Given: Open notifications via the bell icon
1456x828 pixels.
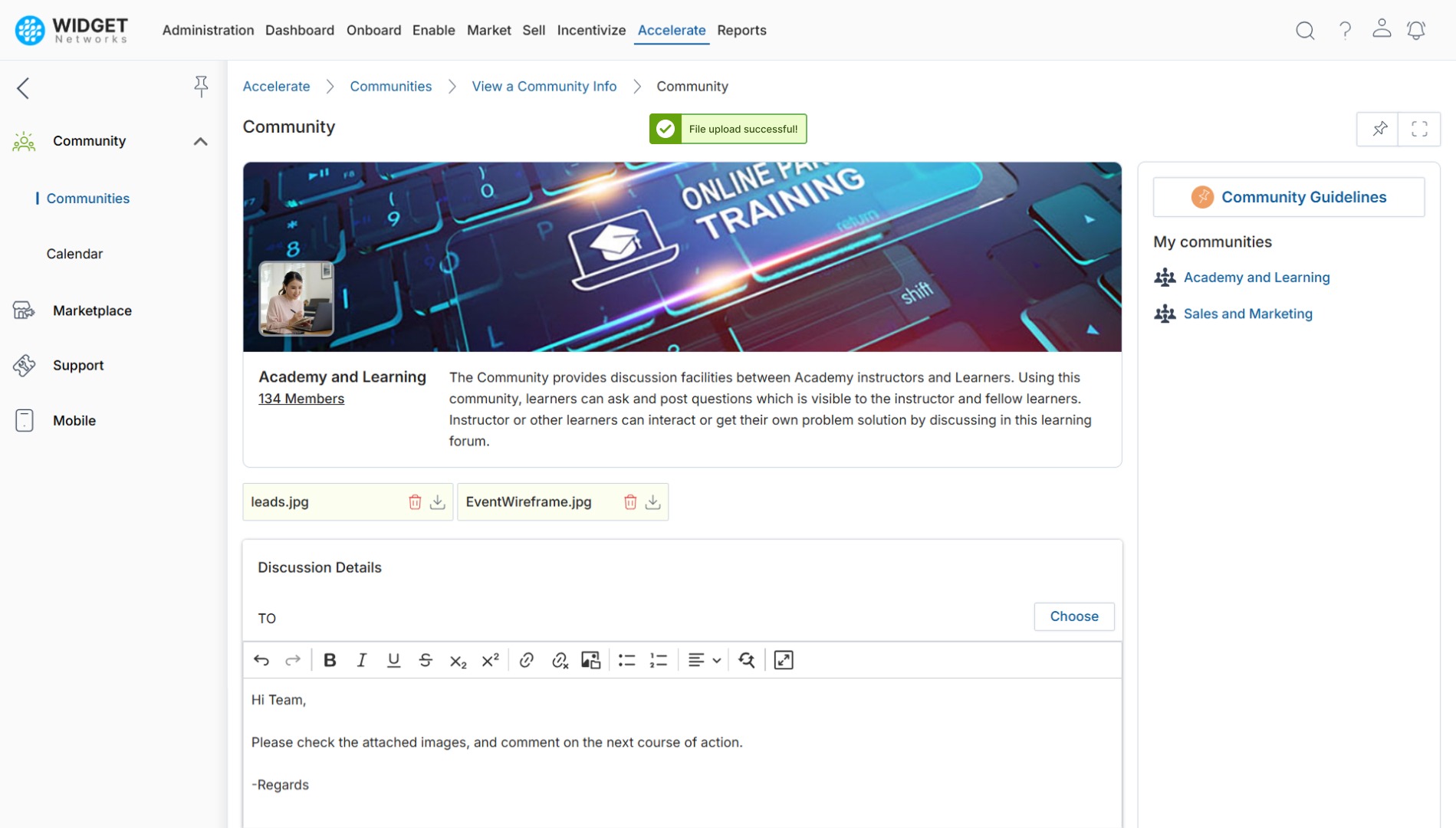Looking at the screenshot, I should (x=1416, y=30).
